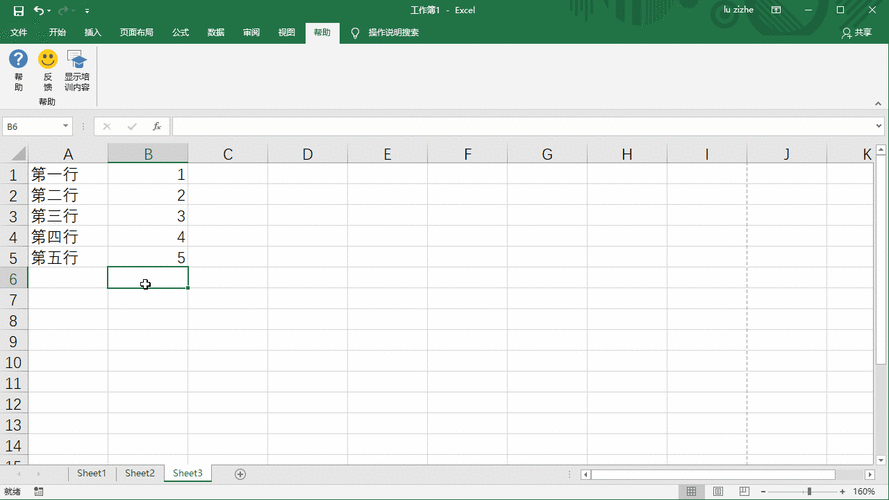Screen dimensions: 889x500
Task: Click the Cancel X icon in formula bar
Action: coord(107,126)
